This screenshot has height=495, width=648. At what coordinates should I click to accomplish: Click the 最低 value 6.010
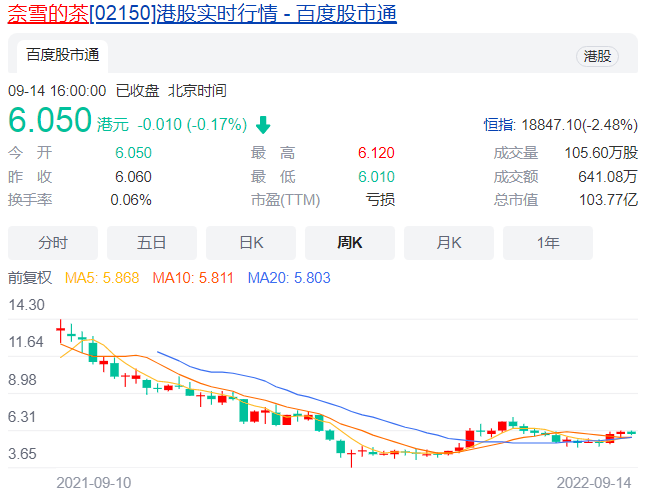[376, 177]
